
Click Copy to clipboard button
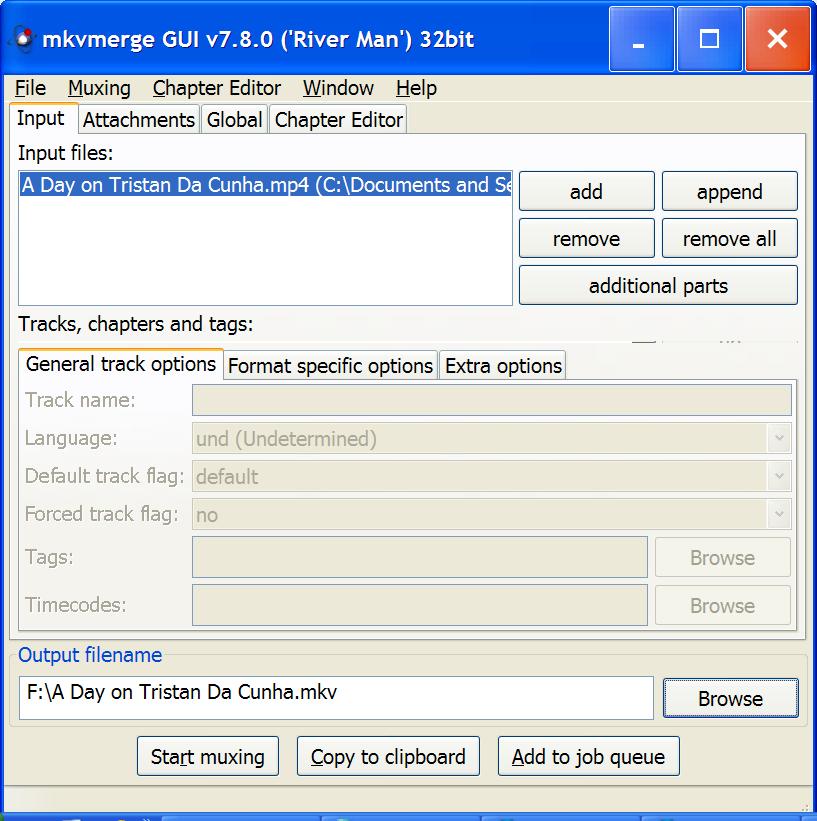(x=388, y=756)
